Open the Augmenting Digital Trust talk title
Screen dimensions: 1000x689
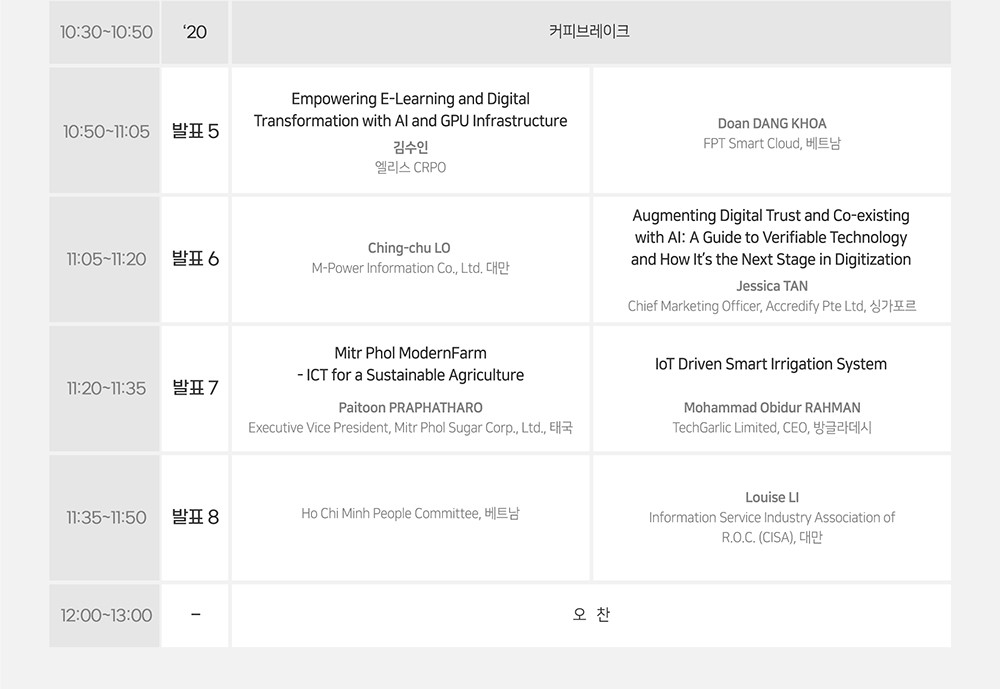[771, 237]
